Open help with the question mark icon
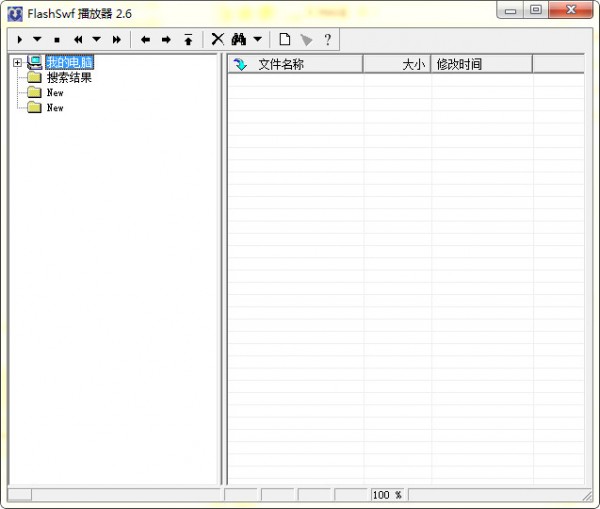 click(328, 39)
